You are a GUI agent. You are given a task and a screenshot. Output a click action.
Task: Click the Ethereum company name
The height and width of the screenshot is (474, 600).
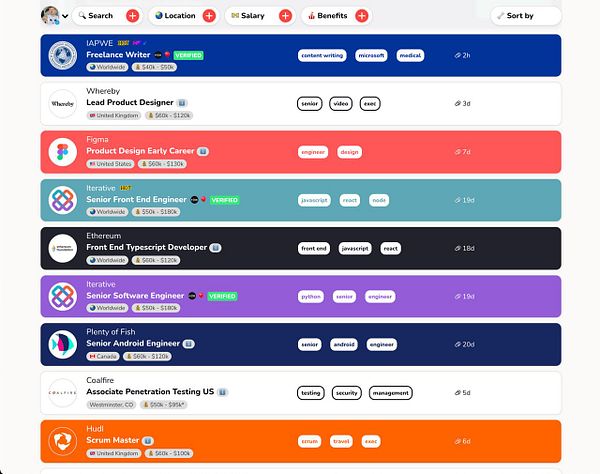point(104,236)
